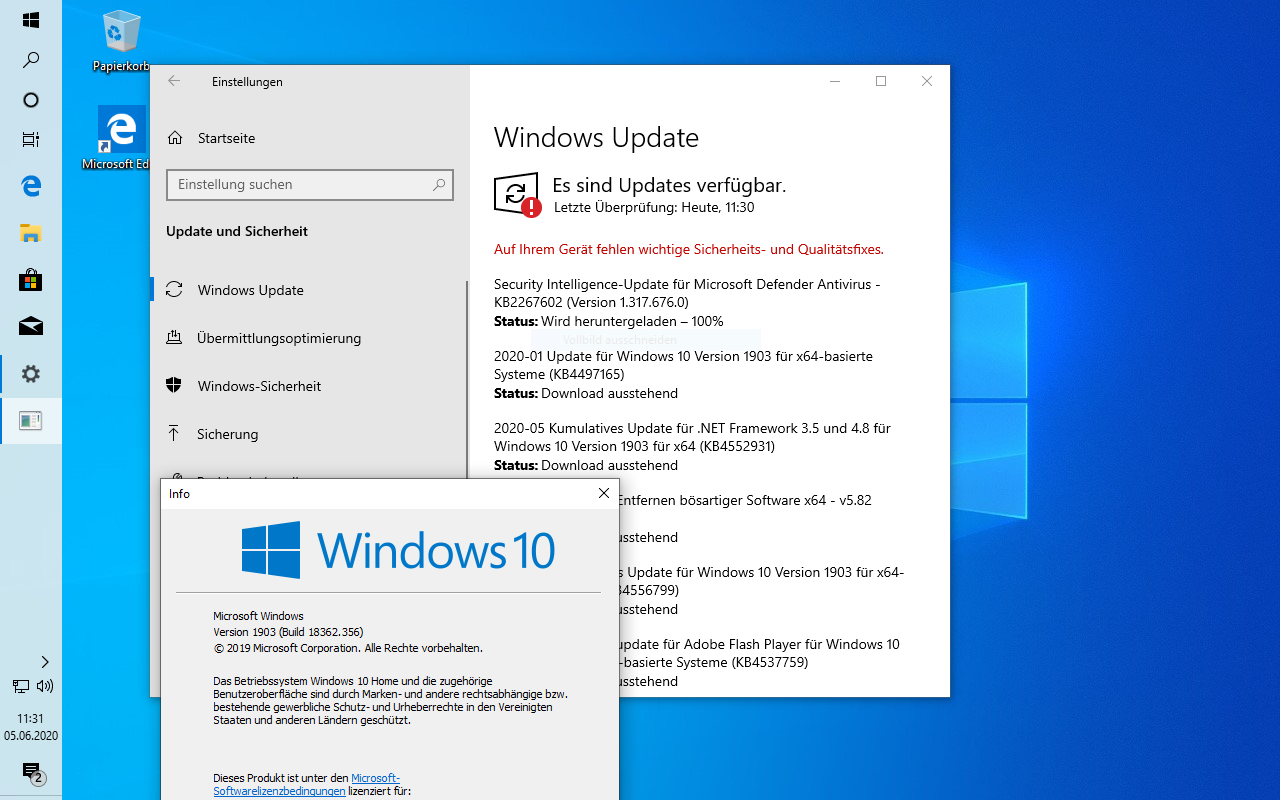Close the Einstellungen window
Image resolution: width=1280 pixels, height=800 pixels.
pos(927,82)
